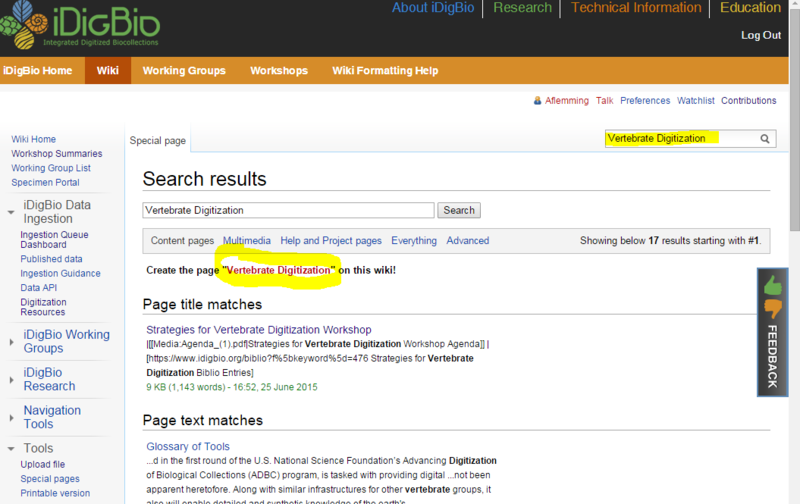Collapse the Tools section arrow
800x504 pixels.
click(x=11, y=448)
